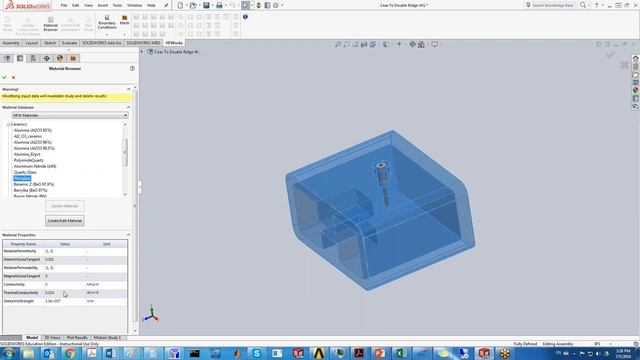Open Chrome from the taskbar
The image size is (640, 360).
(70, 353)
